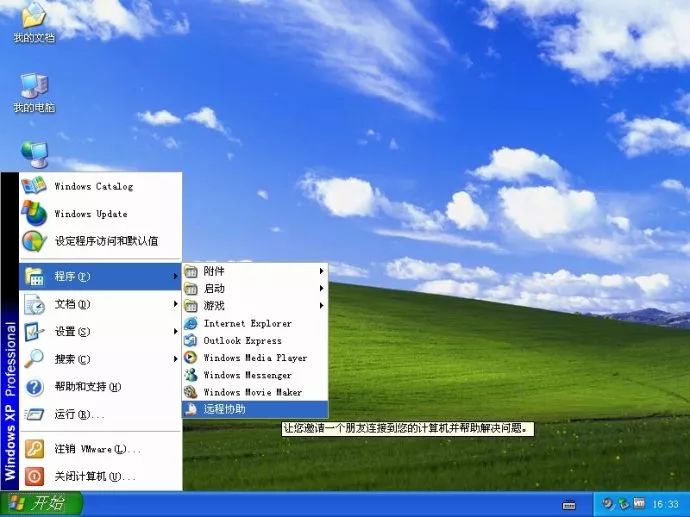Select the highlighted 远程协助 entry
The height and width of the screenshot is (517, 690).
255,409
